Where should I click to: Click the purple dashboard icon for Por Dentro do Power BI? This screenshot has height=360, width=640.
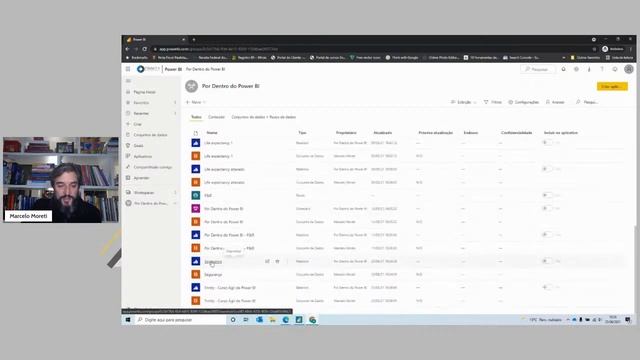pyautogui.click(x=196, y=209)
